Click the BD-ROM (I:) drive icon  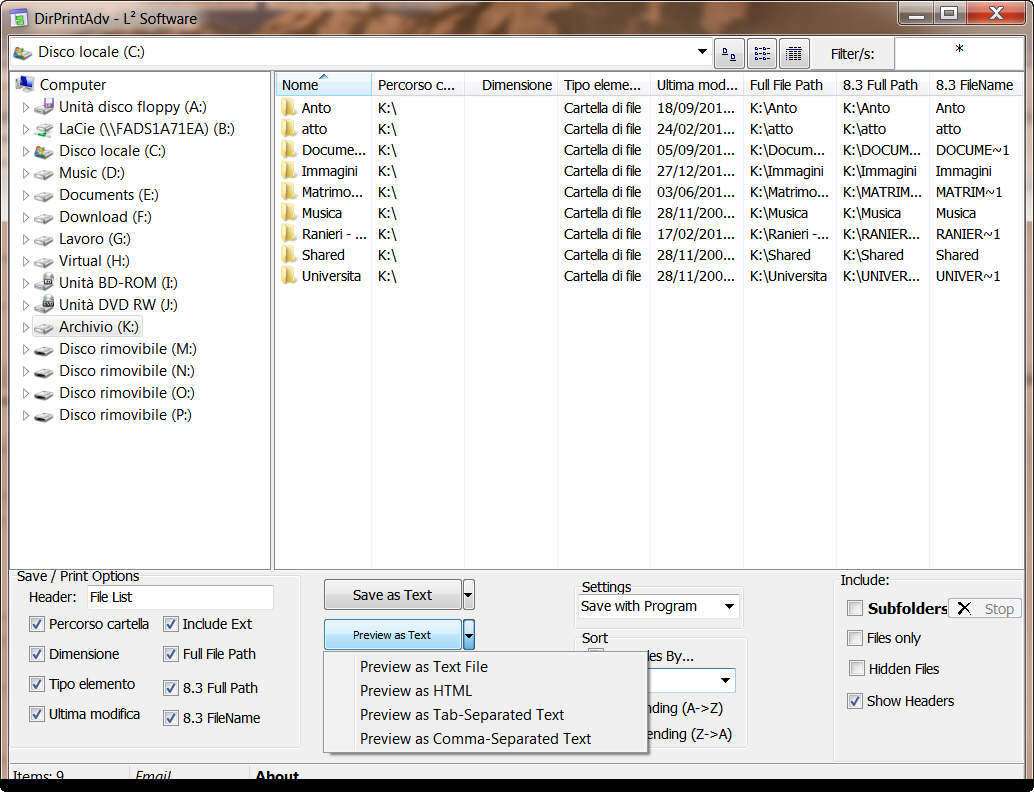pyautogui.click(x=44, y=282)
